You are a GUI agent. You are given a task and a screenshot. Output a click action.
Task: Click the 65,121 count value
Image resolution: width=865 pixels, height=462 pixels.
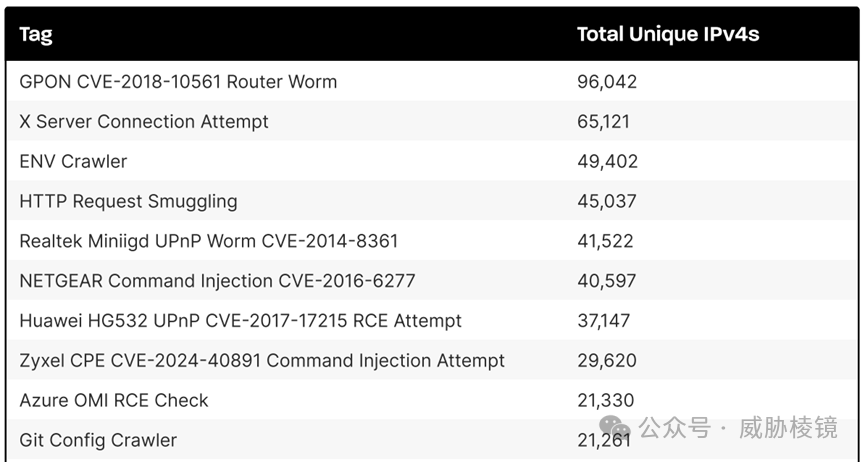[604, 121]
